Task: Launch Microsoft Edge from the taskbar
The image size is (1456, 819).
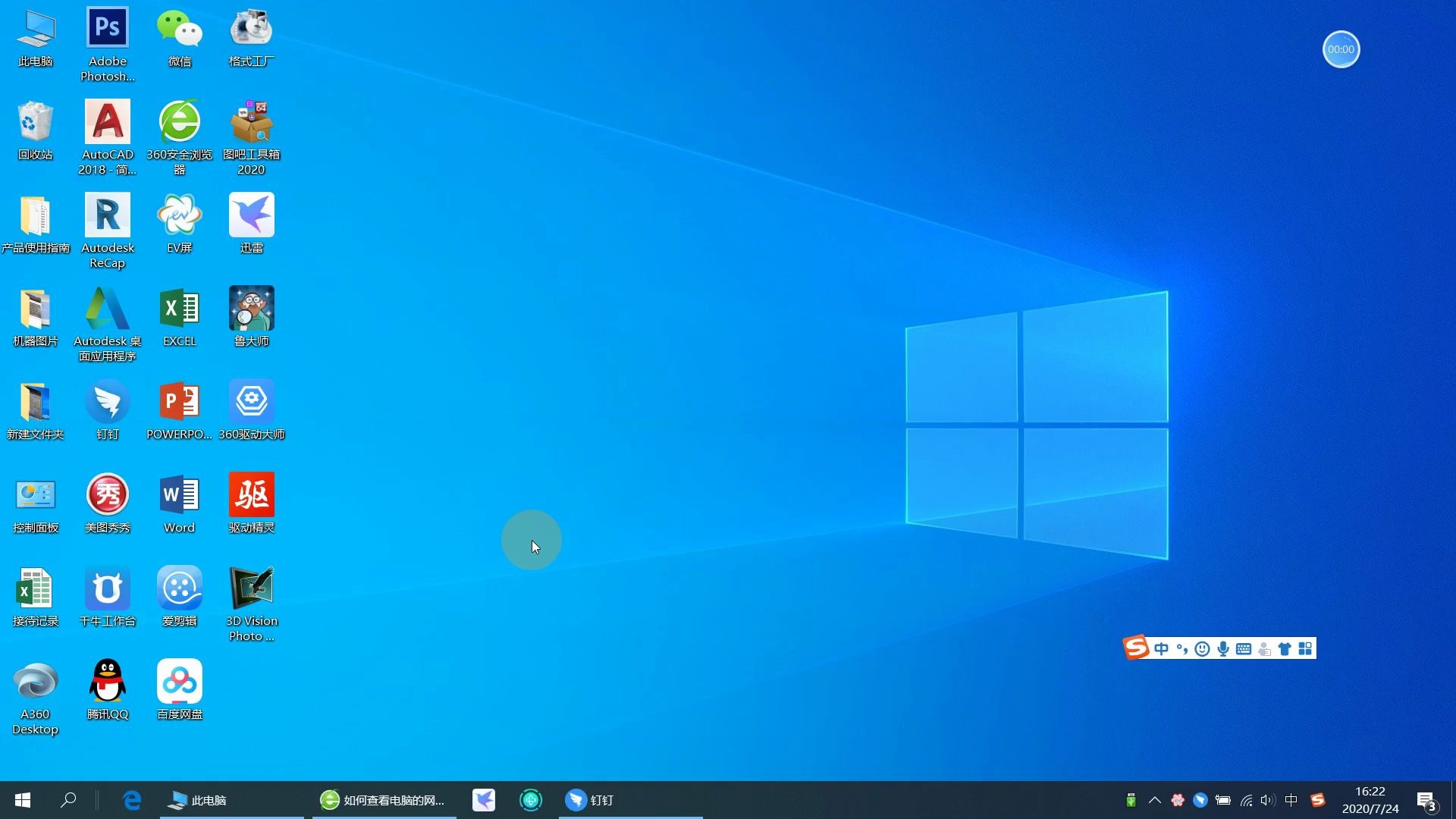Action: (x=132, y=800)
